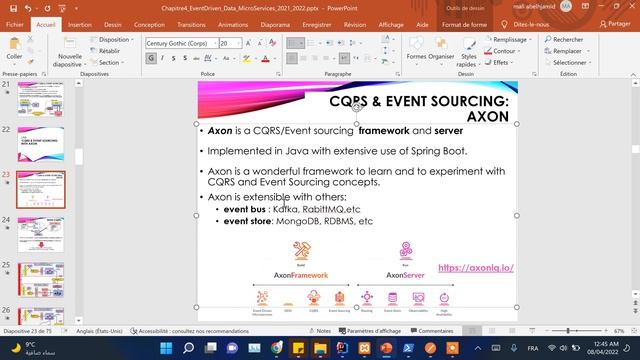Click the Partager share button
640x360 pixels.
tap(615, 24)
